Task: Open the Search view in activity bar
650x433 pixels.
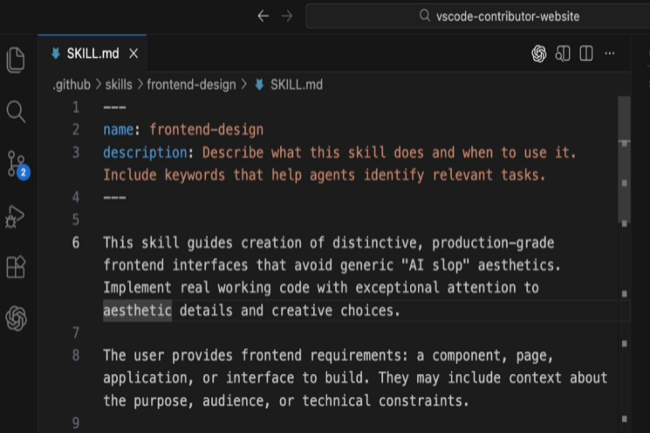Action: coord(16,111)
